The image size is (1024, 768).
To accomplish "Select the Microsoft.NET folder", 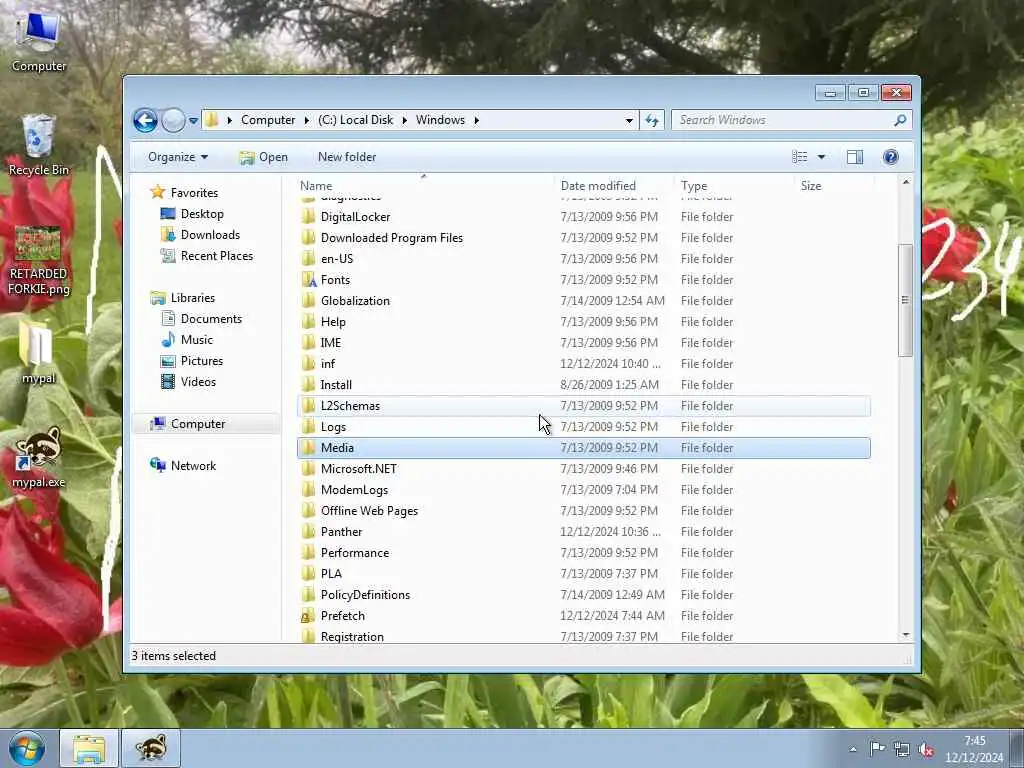I will pos(358,469).
